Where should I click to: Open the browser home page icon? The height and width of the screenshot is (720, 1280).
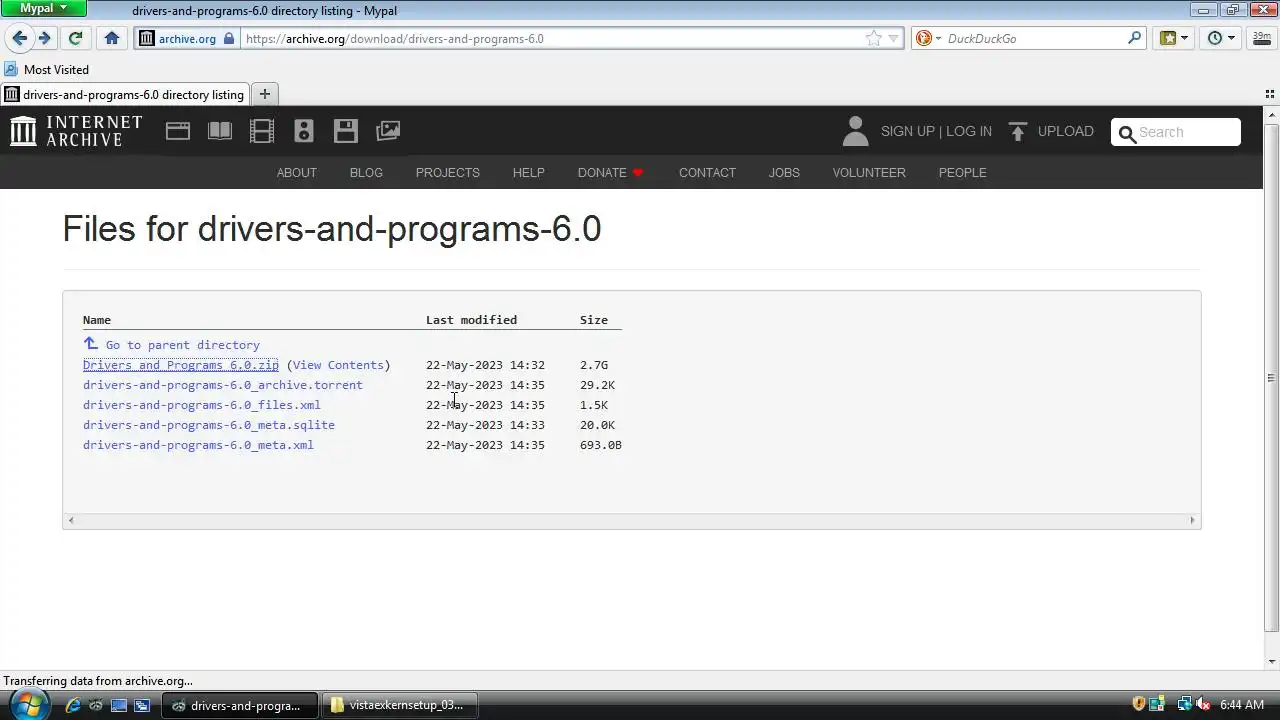coord(112,38)
